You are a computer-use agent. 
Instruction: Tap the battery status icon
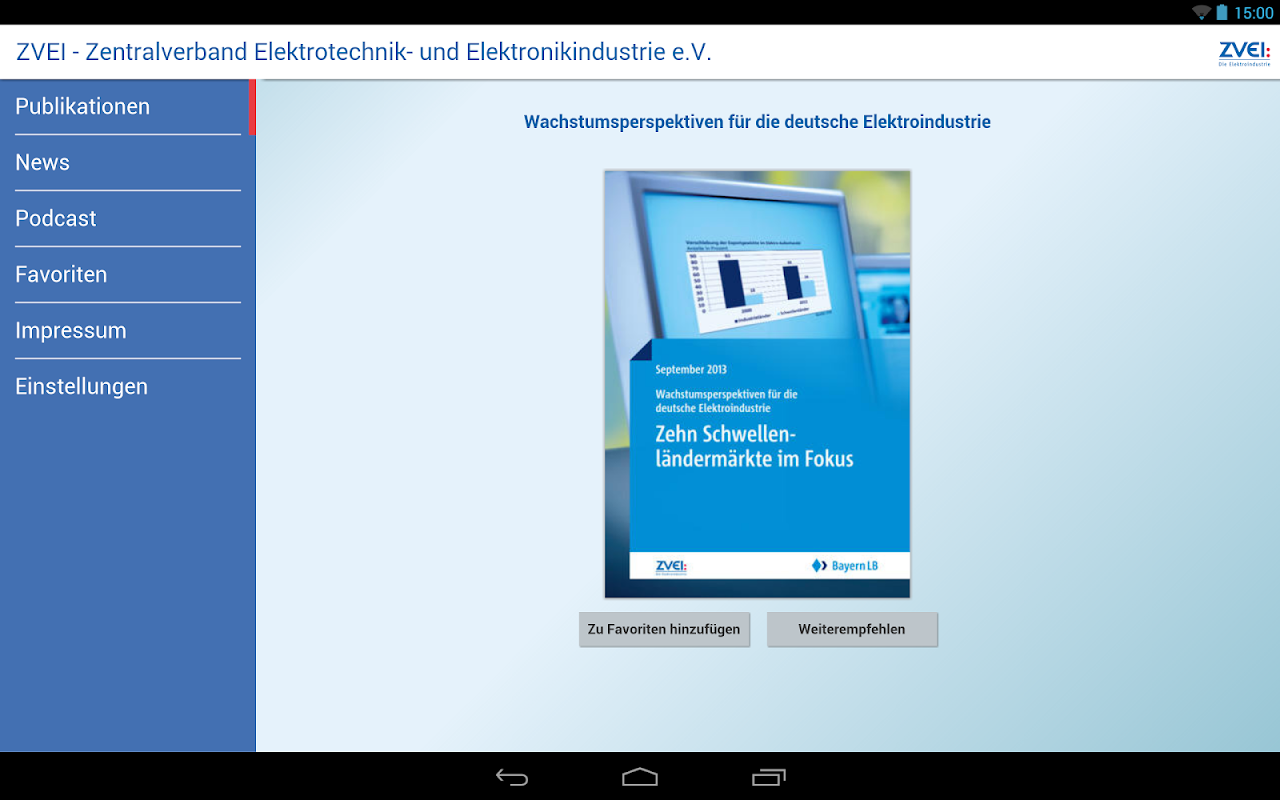pos(1222,12)
